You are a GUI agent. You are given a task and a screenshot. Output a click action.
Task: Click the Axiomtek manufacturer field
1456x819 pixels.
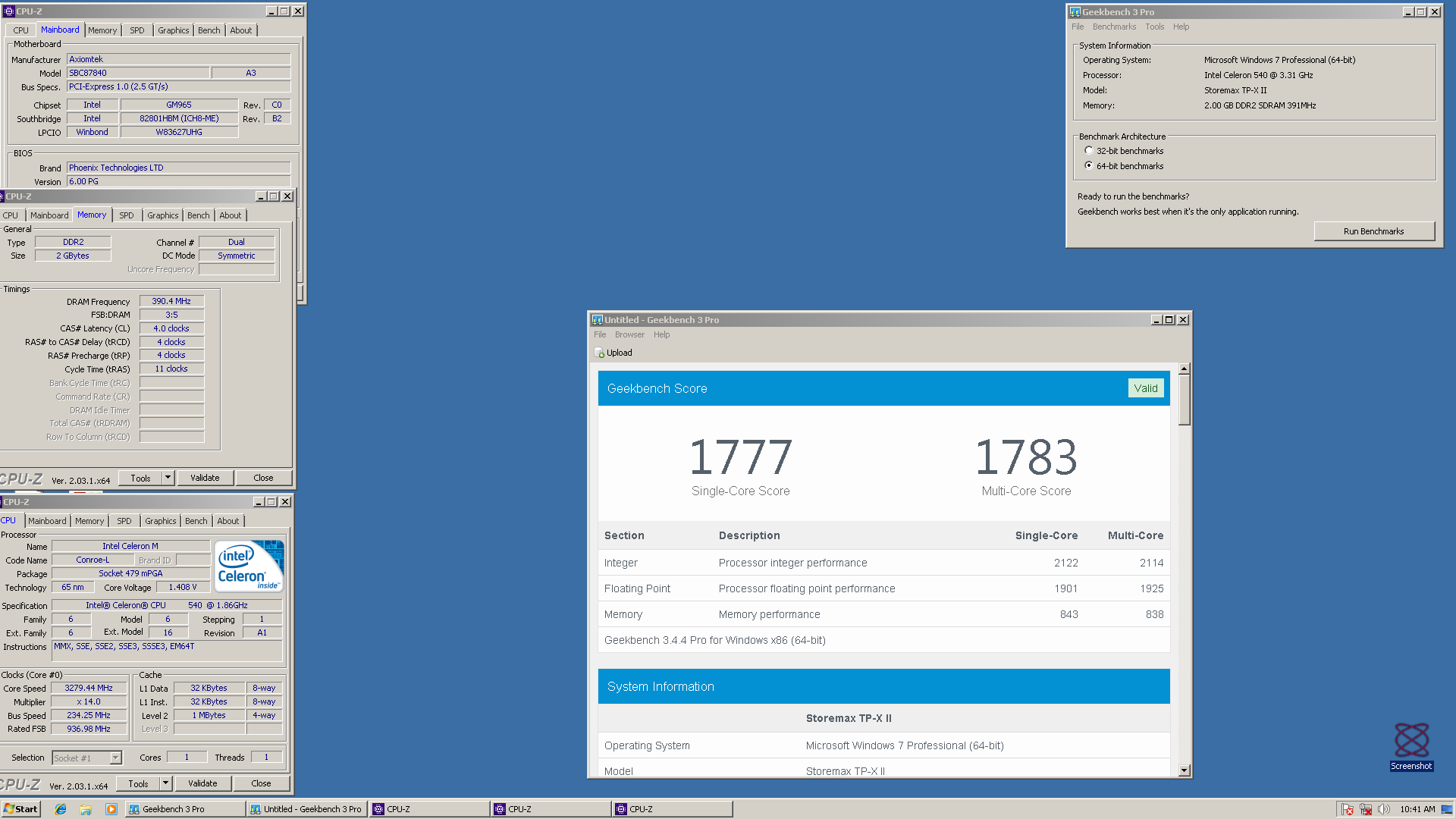179,59
